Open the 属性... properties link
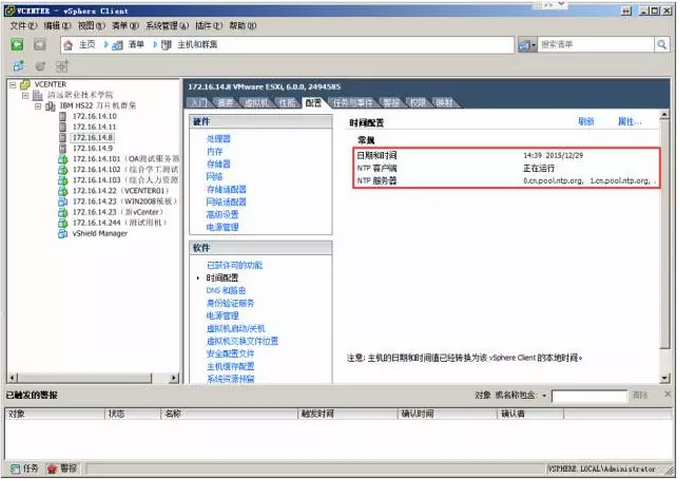The width and height of the screenshot is (680, 481). [629, 122]
